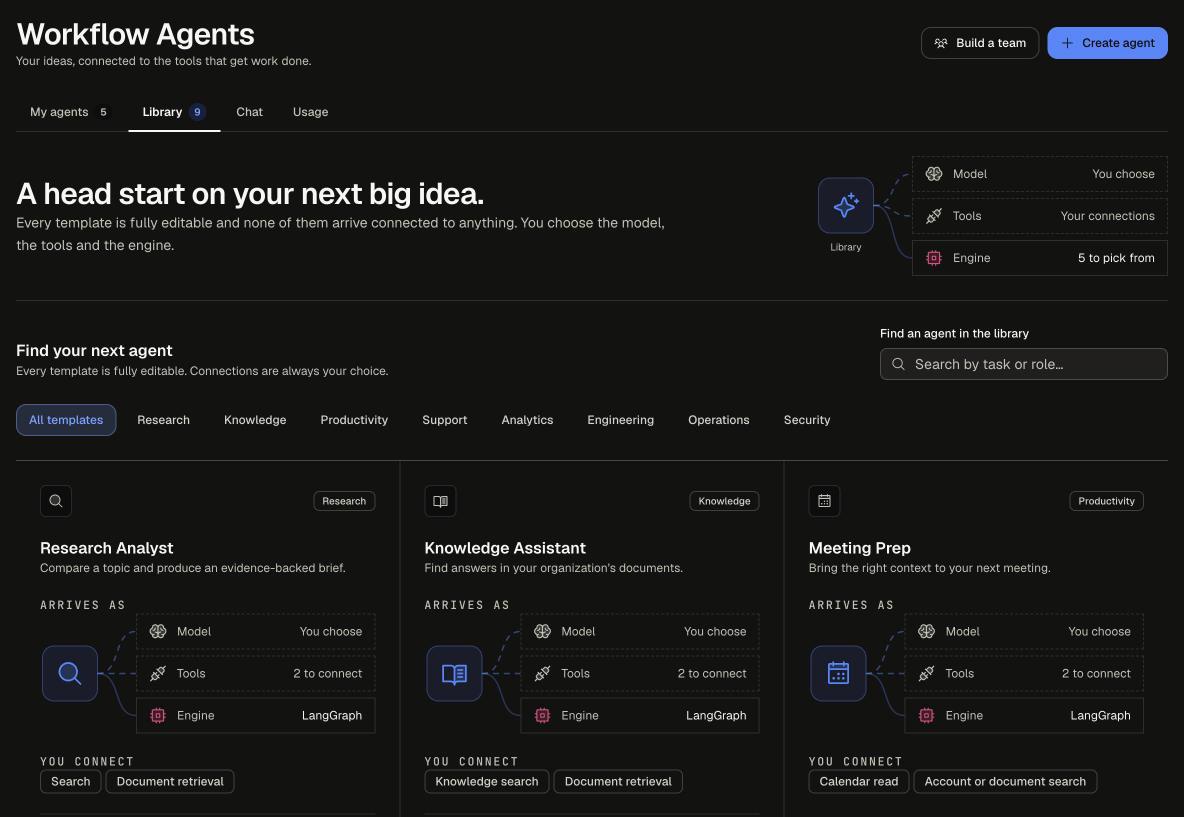Open the Meeting Prep template title
The height and width of the screenshot is (817, 1184).
coord(859,548)
